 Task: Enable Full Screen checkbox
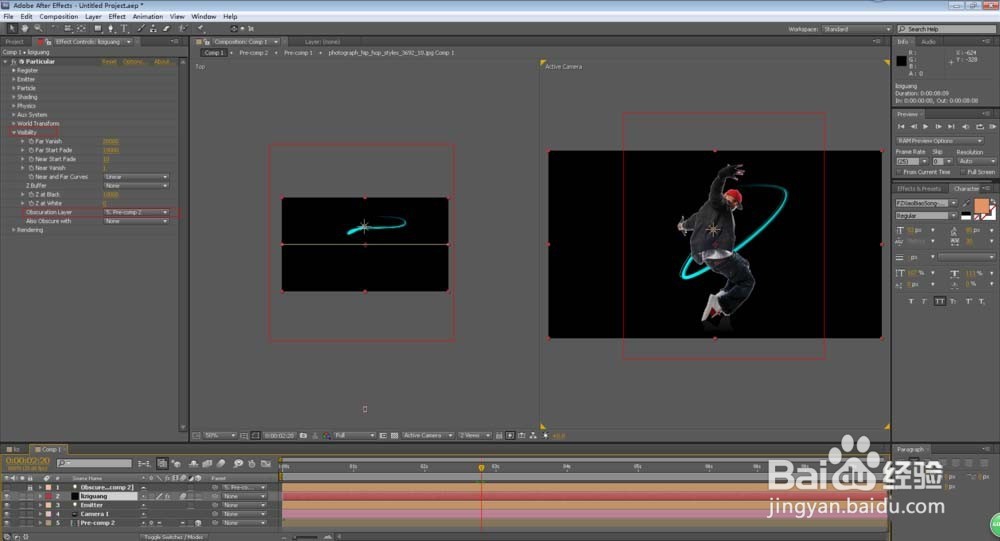tap(963, 172)
